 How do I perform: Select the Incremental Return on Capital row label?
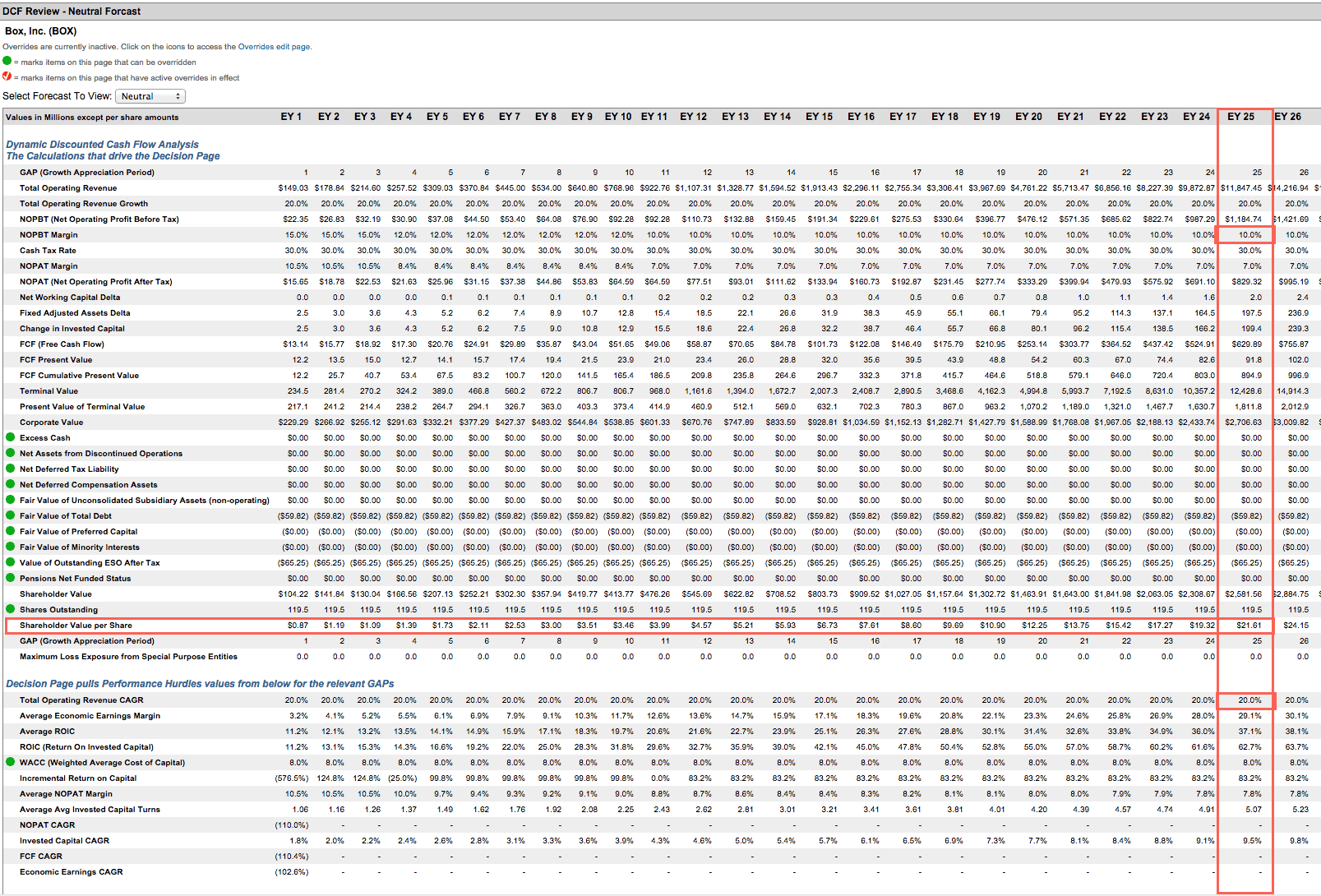tap(78, 778)
